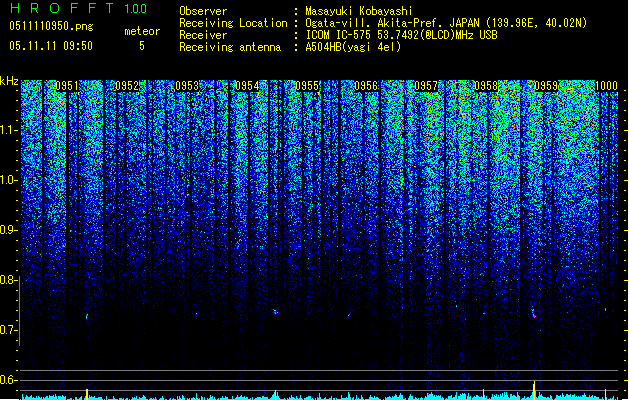Click the meteor label
This screenshot has height=400, width=629.
click(x=142, y=31)
